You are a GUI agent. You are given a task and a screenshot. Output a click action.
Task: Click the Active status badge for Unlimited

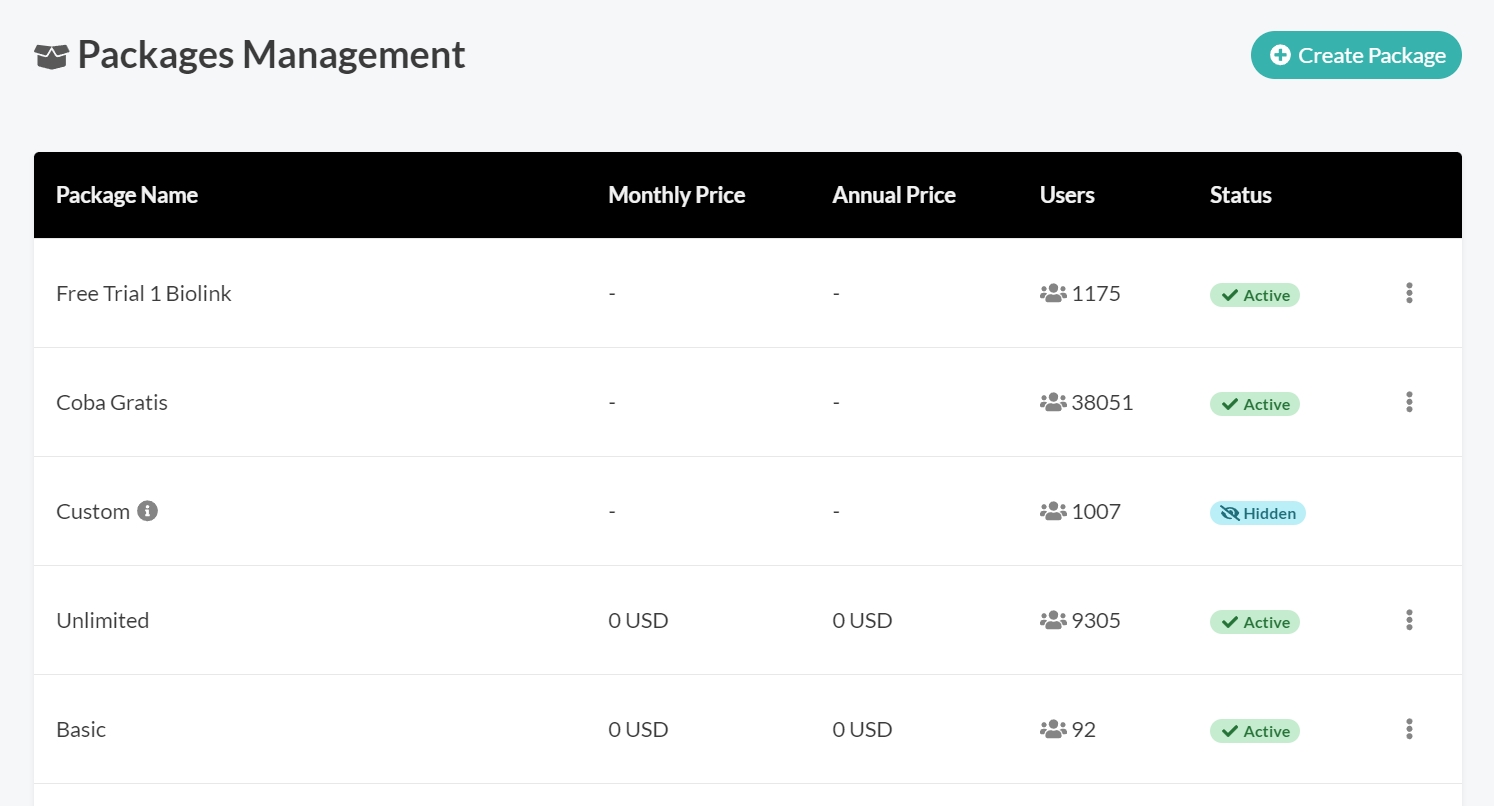tap(1254, 622)
